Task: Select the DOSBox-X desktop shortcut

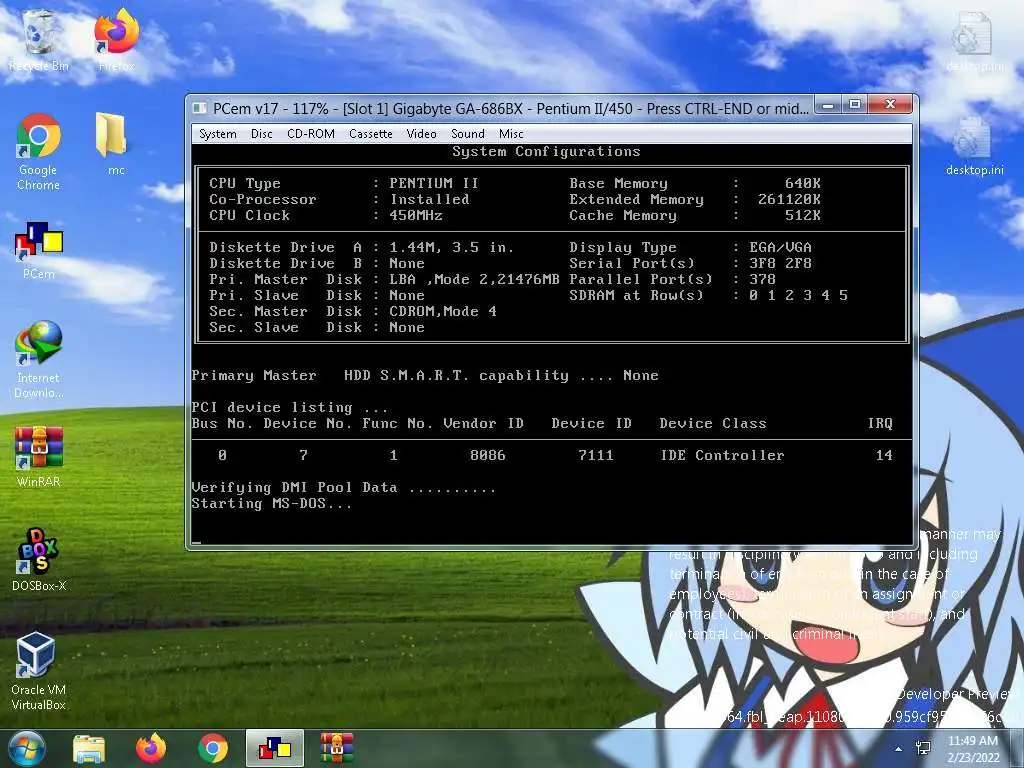Action: pyautogui.click(x=39, y=560)
